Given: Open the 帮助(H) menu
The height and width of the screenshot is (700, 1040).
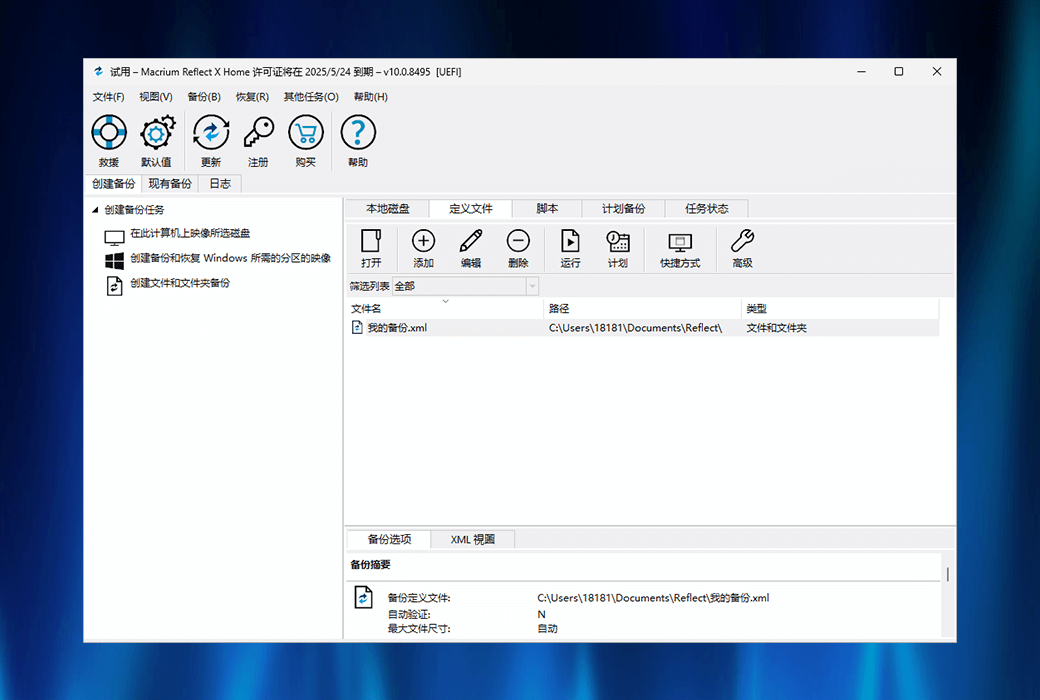Looking at the screenshot, I should (371, 97).
